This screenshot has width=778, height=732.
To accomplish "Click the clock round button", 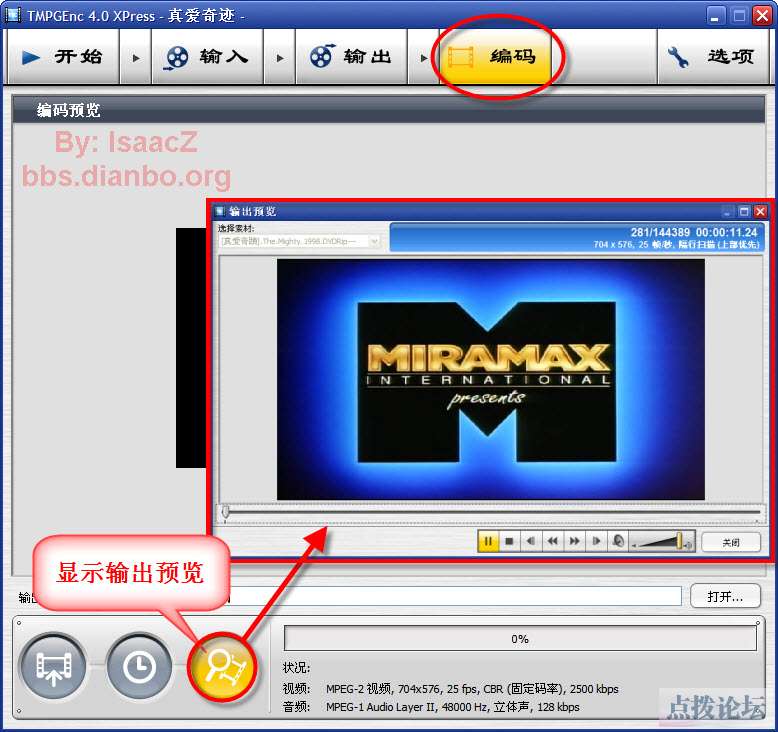I will click(x=138, y=666).
